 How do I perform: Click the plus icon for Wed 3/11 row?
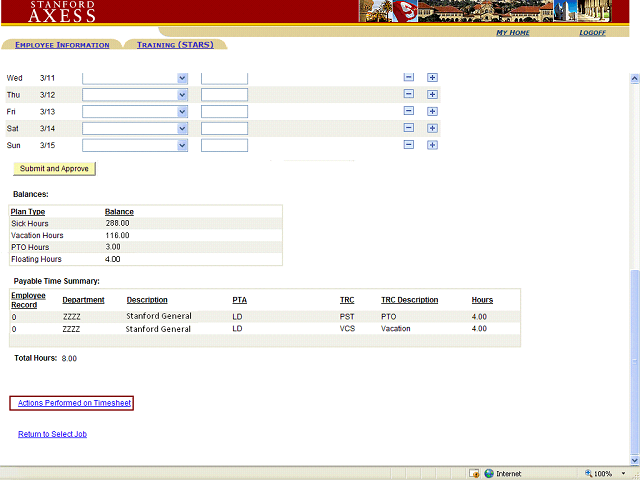[x=432, y=78]
